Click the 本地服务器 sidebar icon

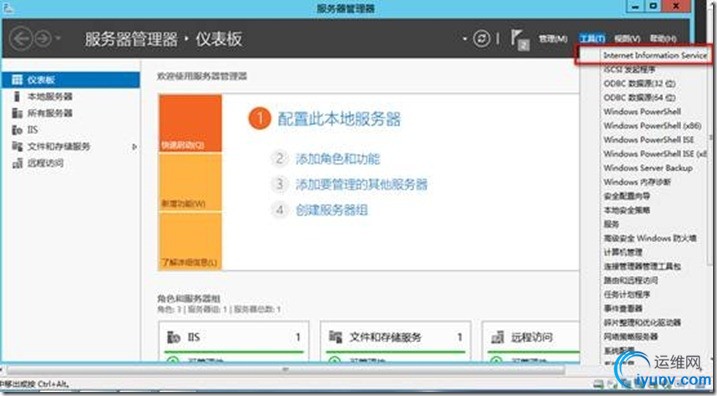pos(17,96)
